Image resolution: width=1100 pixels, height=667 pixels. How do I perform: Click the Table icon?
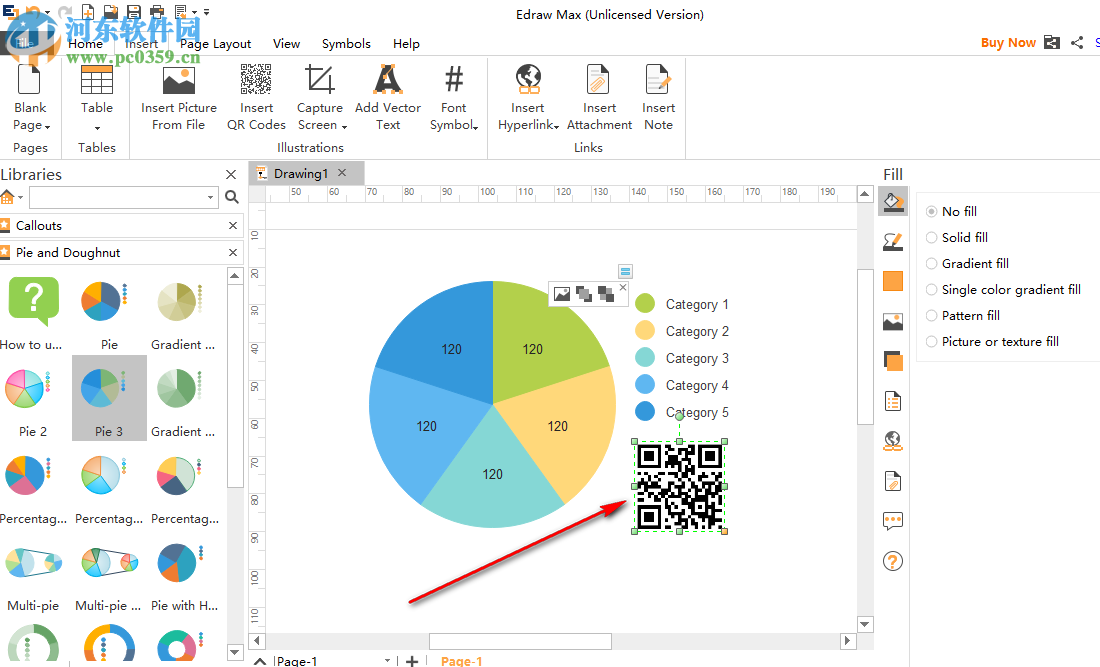pyautogui.click(x=97, y=79)
